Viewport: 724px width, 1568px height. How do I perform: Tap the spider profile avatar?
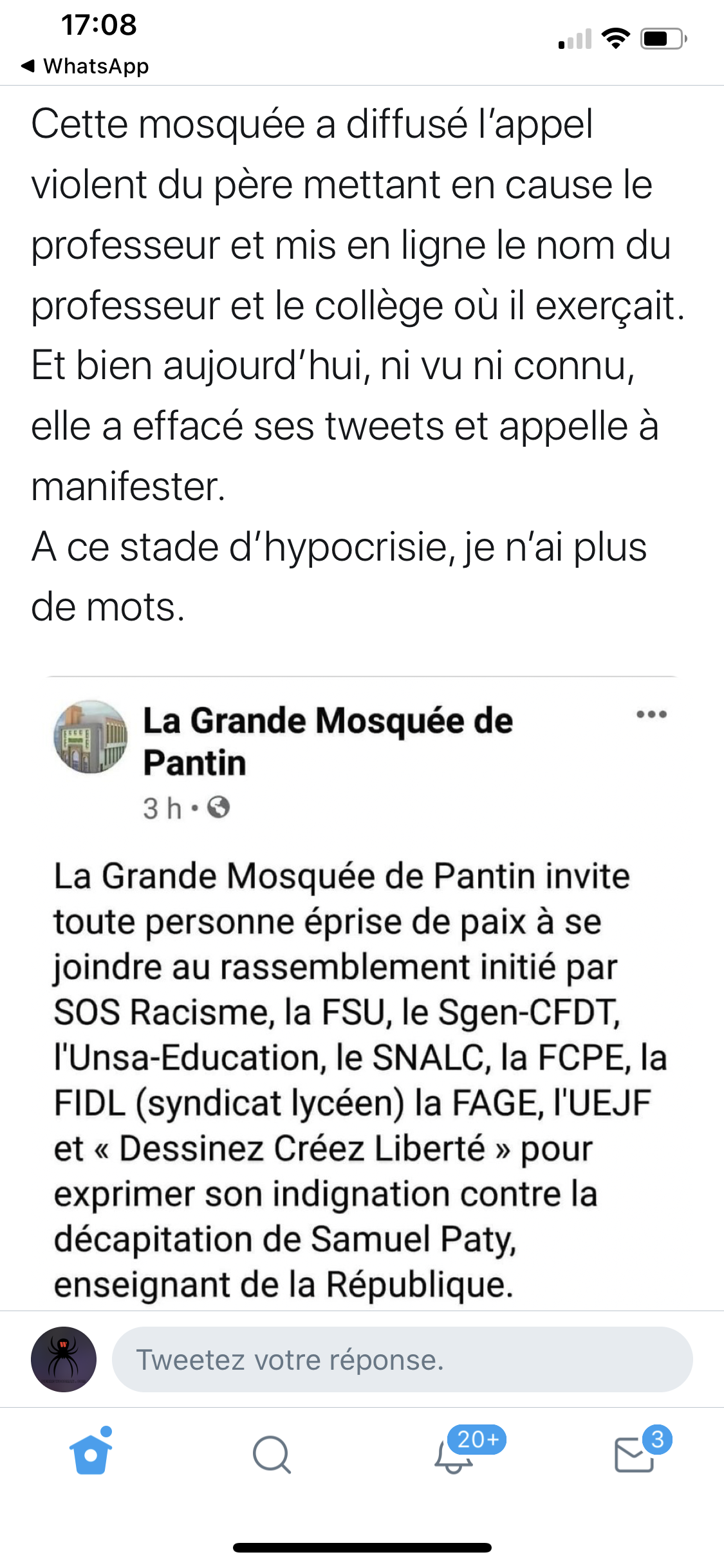pyautogui.click(x=64, y=1359)
